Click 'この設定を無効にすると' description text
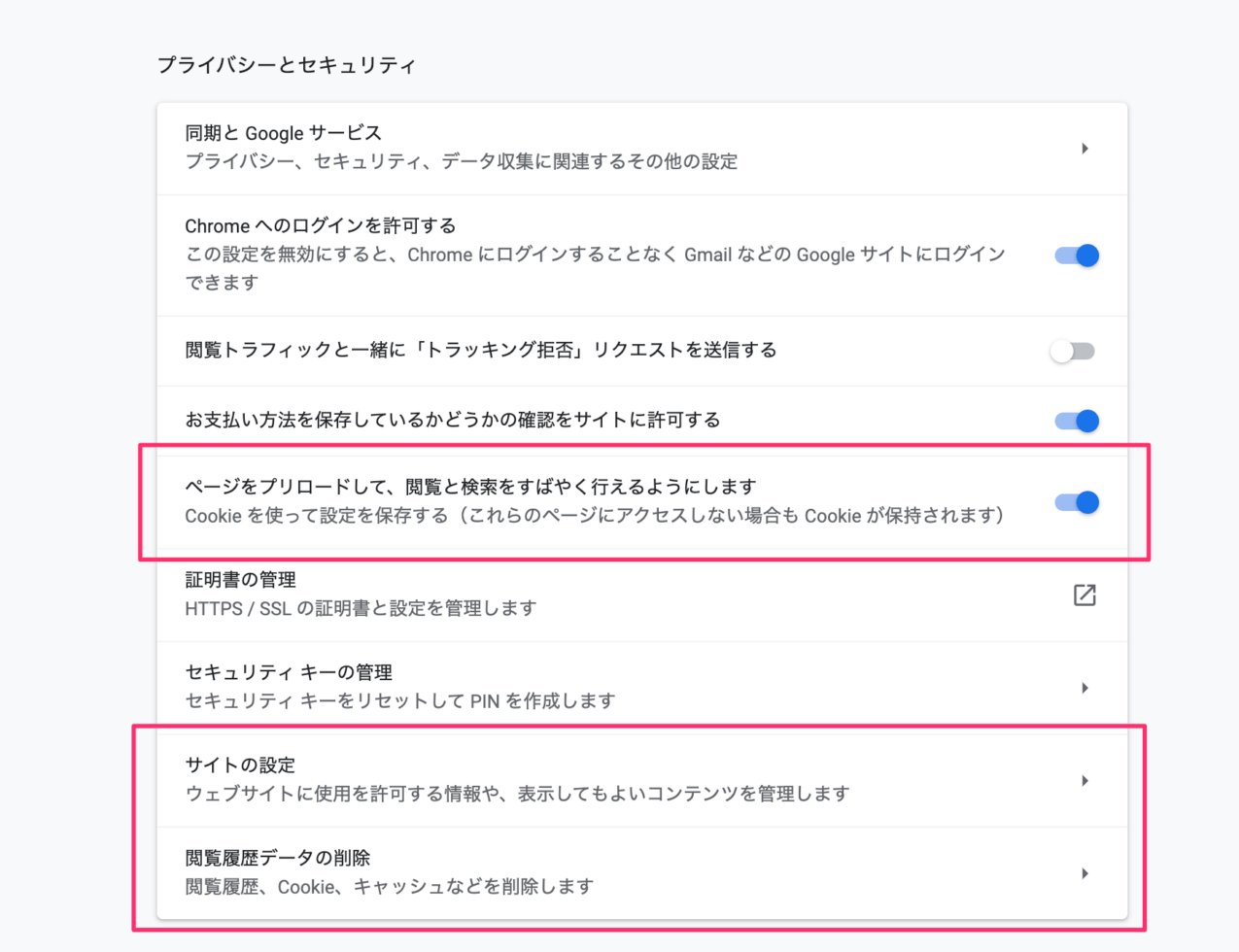This screenshot has height=952, width=1239. [595, 268]
